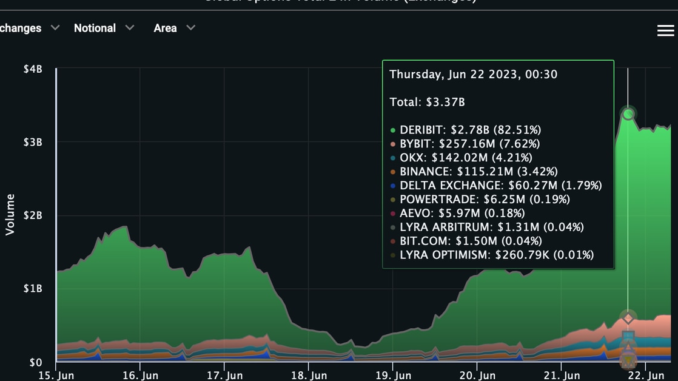
Task: Click the $1B y-axis label
Action: point(33,288)
